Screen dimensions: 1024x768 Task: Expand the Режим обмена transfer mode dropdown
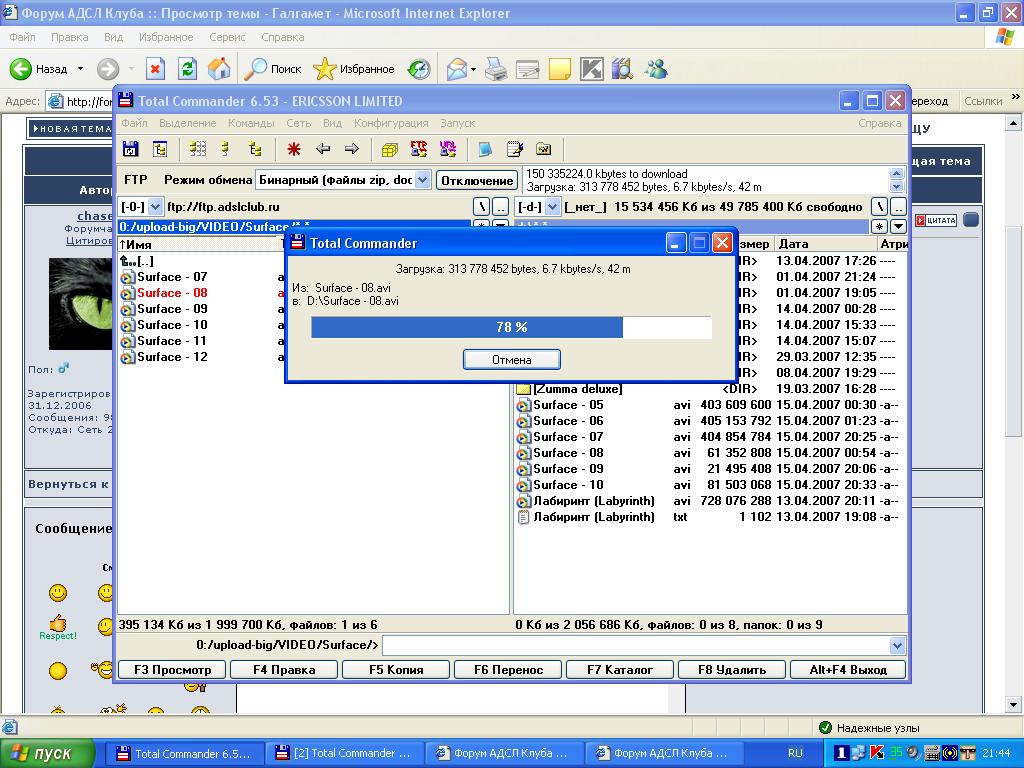click(422, 180)
